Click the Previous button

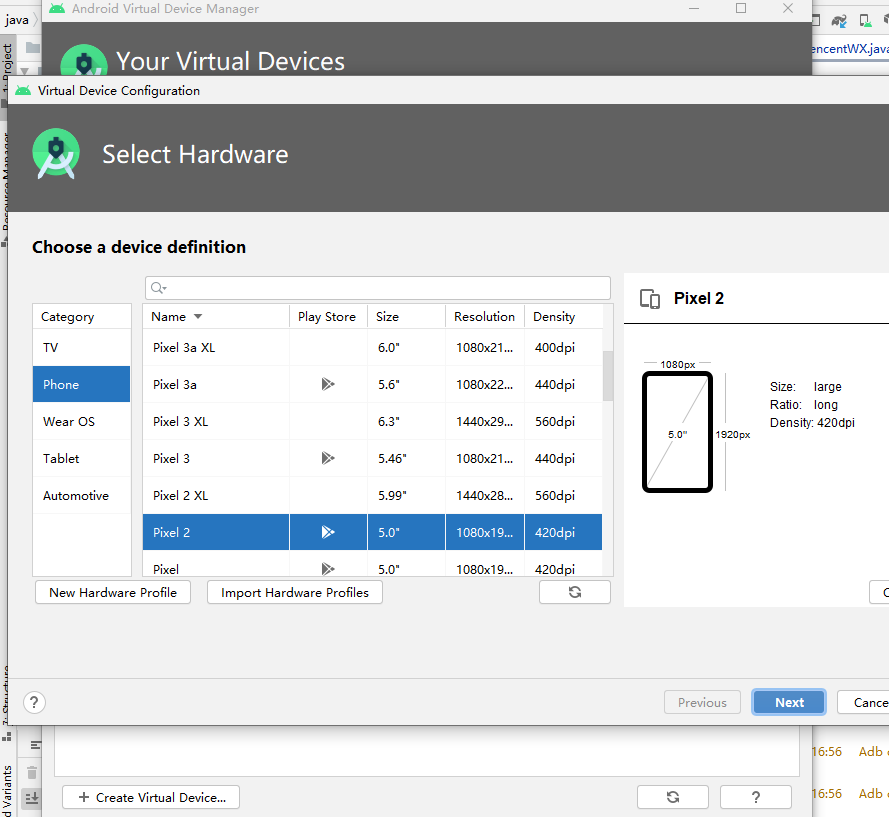(702, 702)
